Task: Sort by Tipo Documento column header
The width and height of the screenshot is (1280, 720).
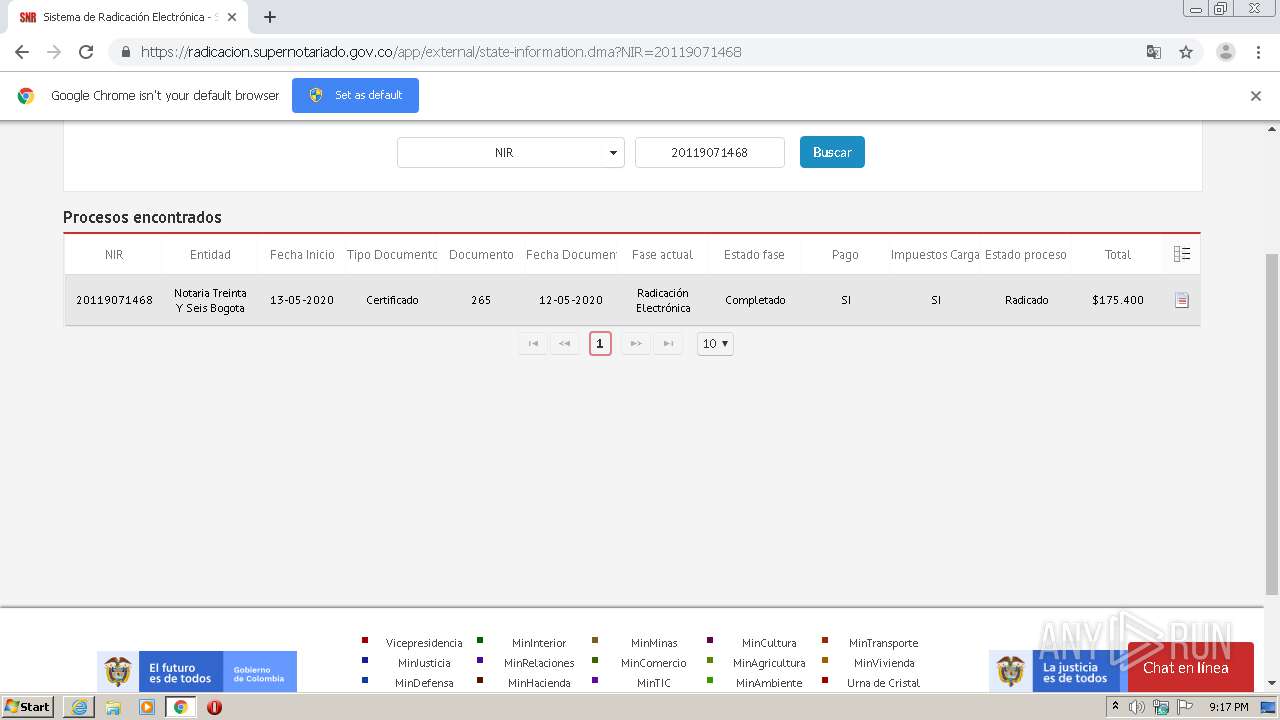Action: click(392, 254)
